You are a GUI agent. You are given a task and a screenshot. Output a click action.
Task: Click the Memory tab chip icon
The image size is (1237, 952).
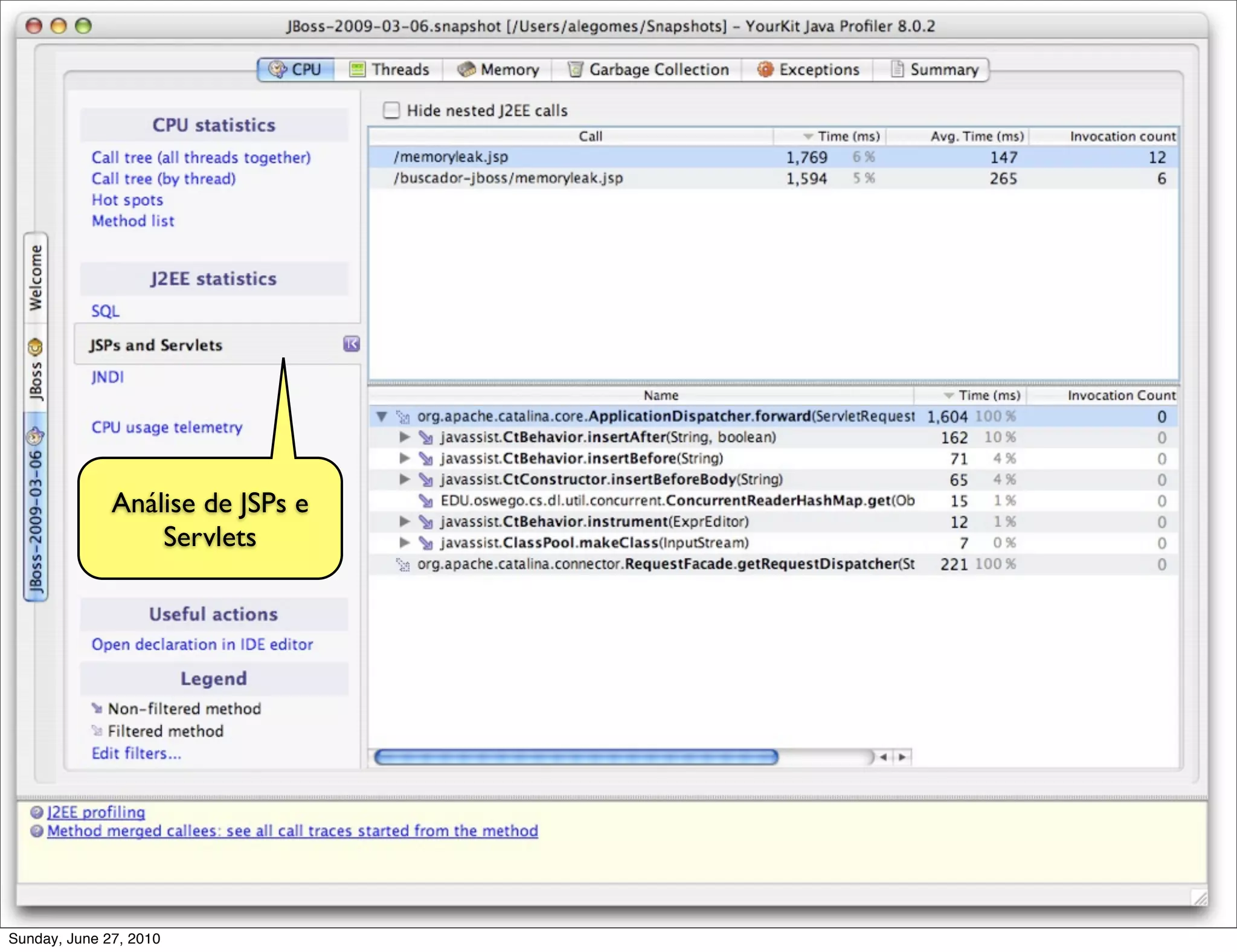[466, 69]
